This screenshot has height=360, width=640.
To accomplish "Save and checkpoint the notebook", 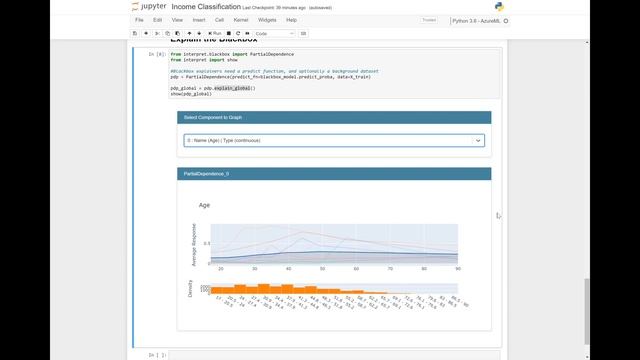I will 135,33.
